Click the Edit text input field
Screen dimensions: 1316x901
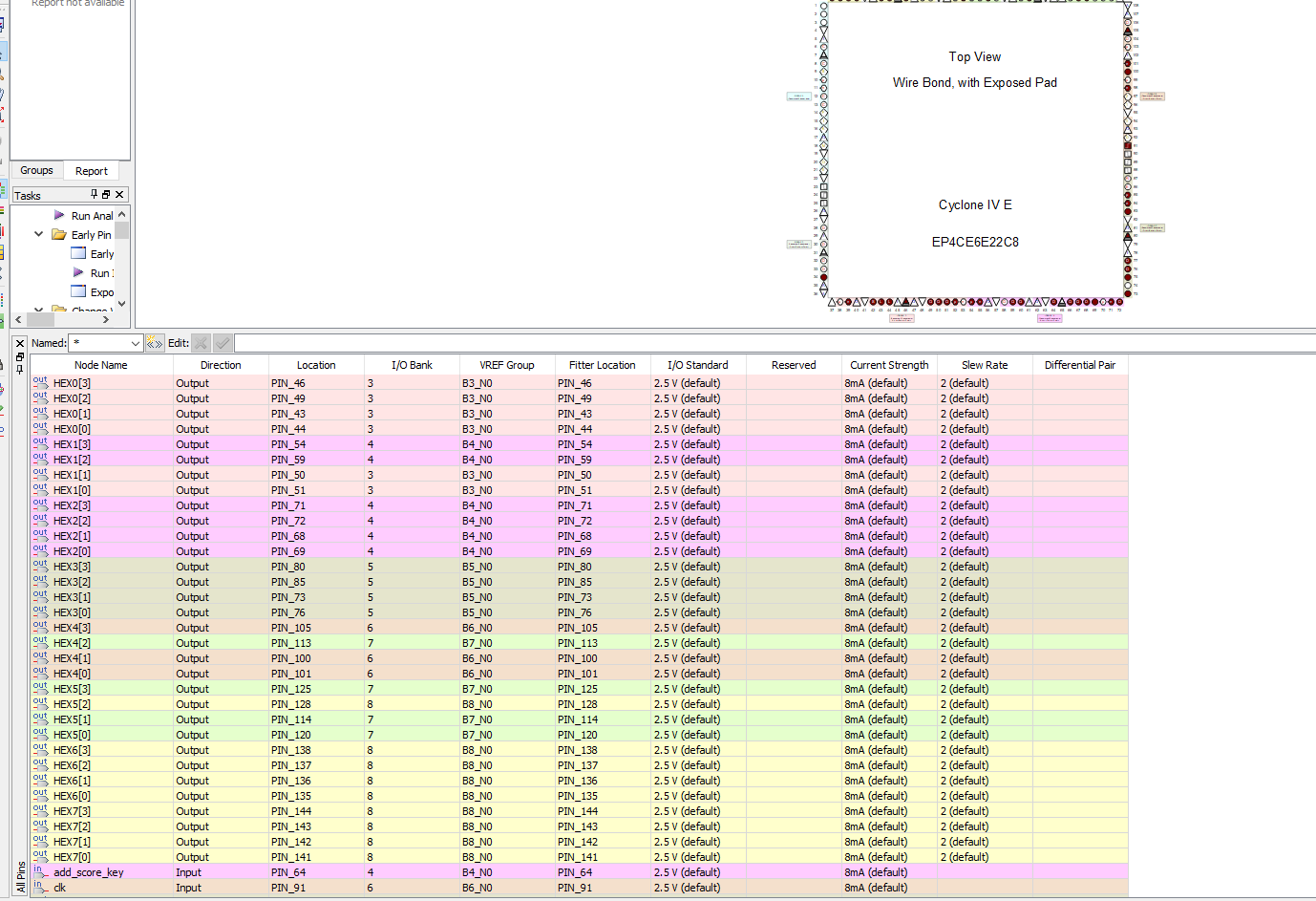(x=775, y=343)
